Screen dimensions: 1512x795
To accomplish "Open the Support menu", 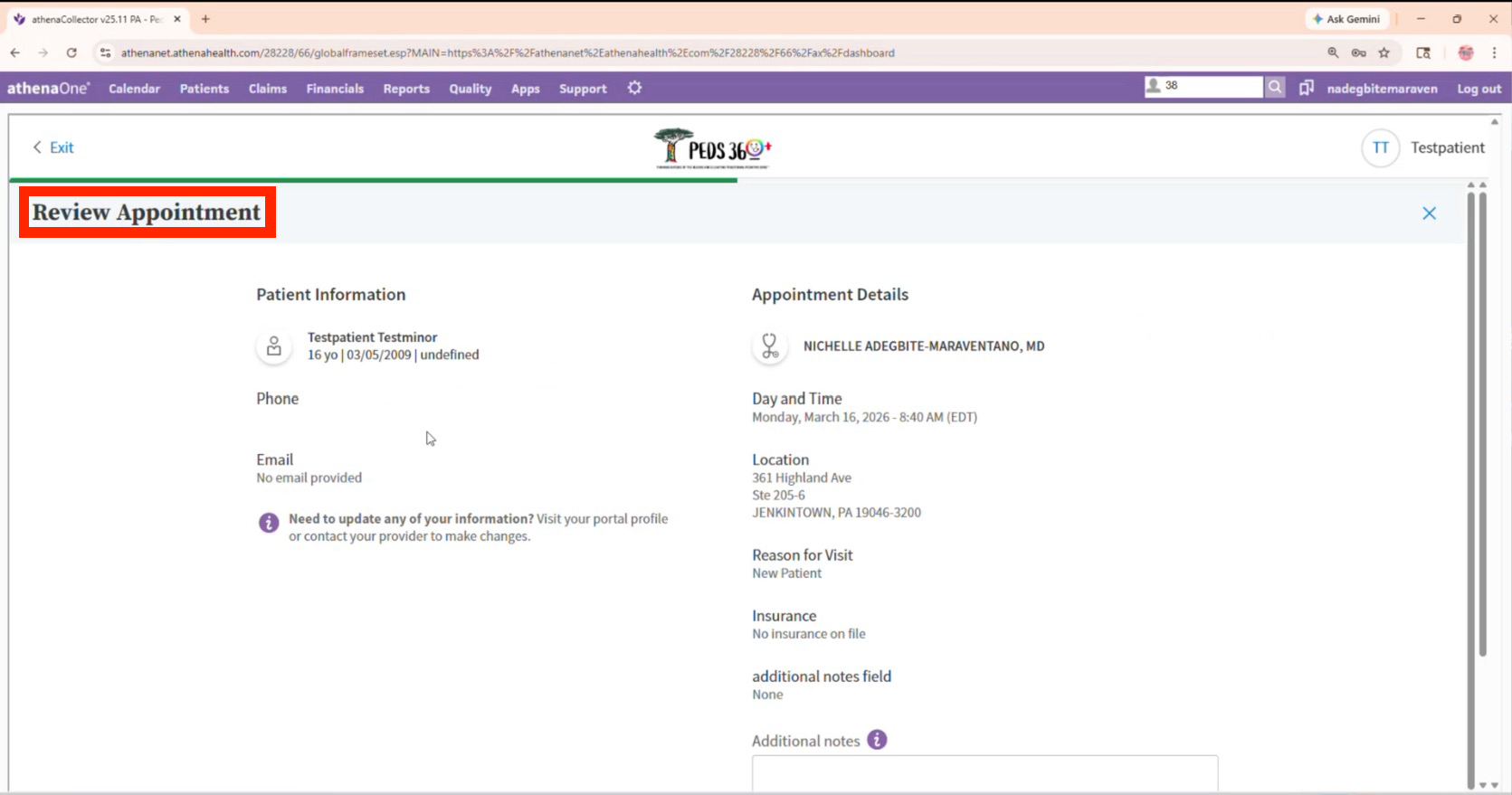I will 583,89.
